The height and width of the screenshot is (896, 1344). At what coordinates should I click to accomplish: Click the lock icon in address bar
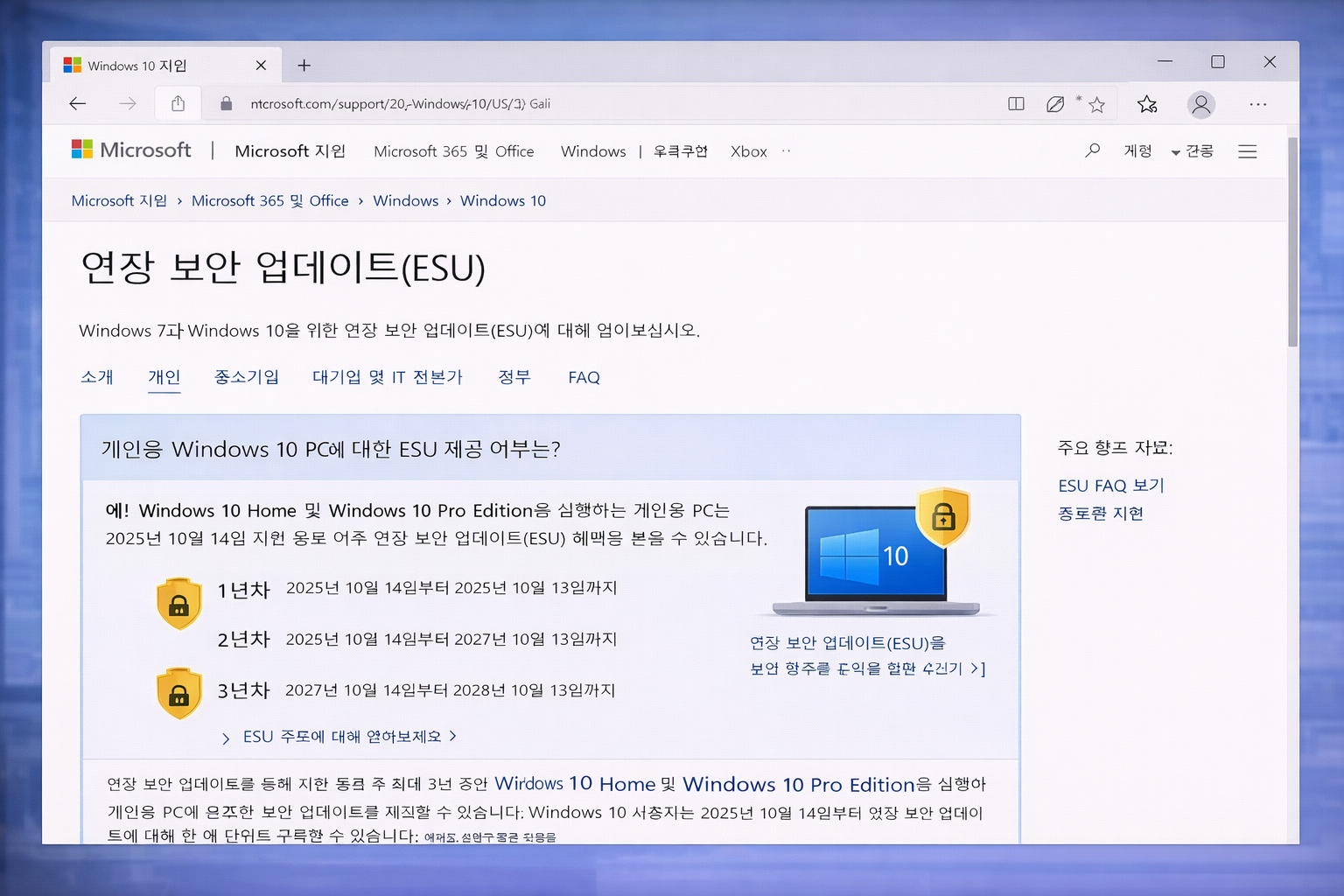[x=227, y=104]
